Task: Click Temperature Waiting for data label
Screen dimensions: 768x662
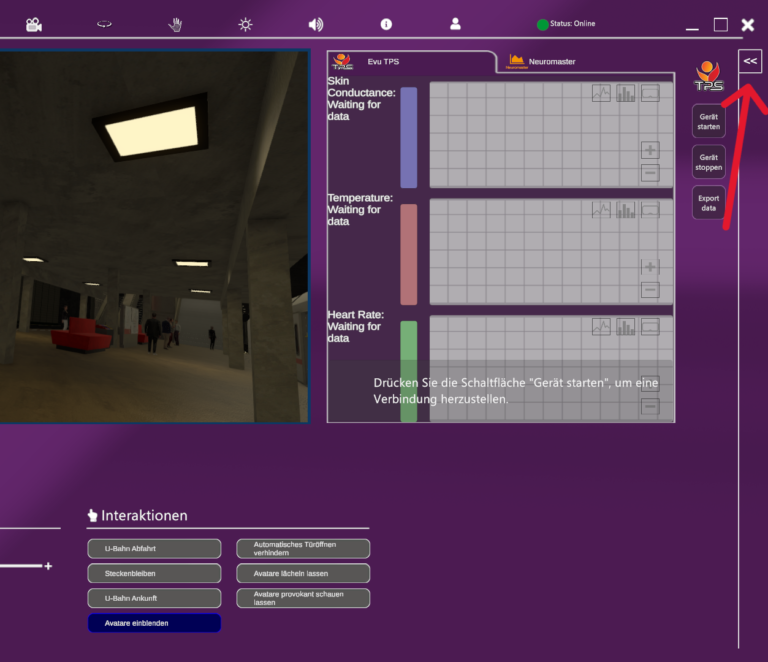Action: click(360, 210)
